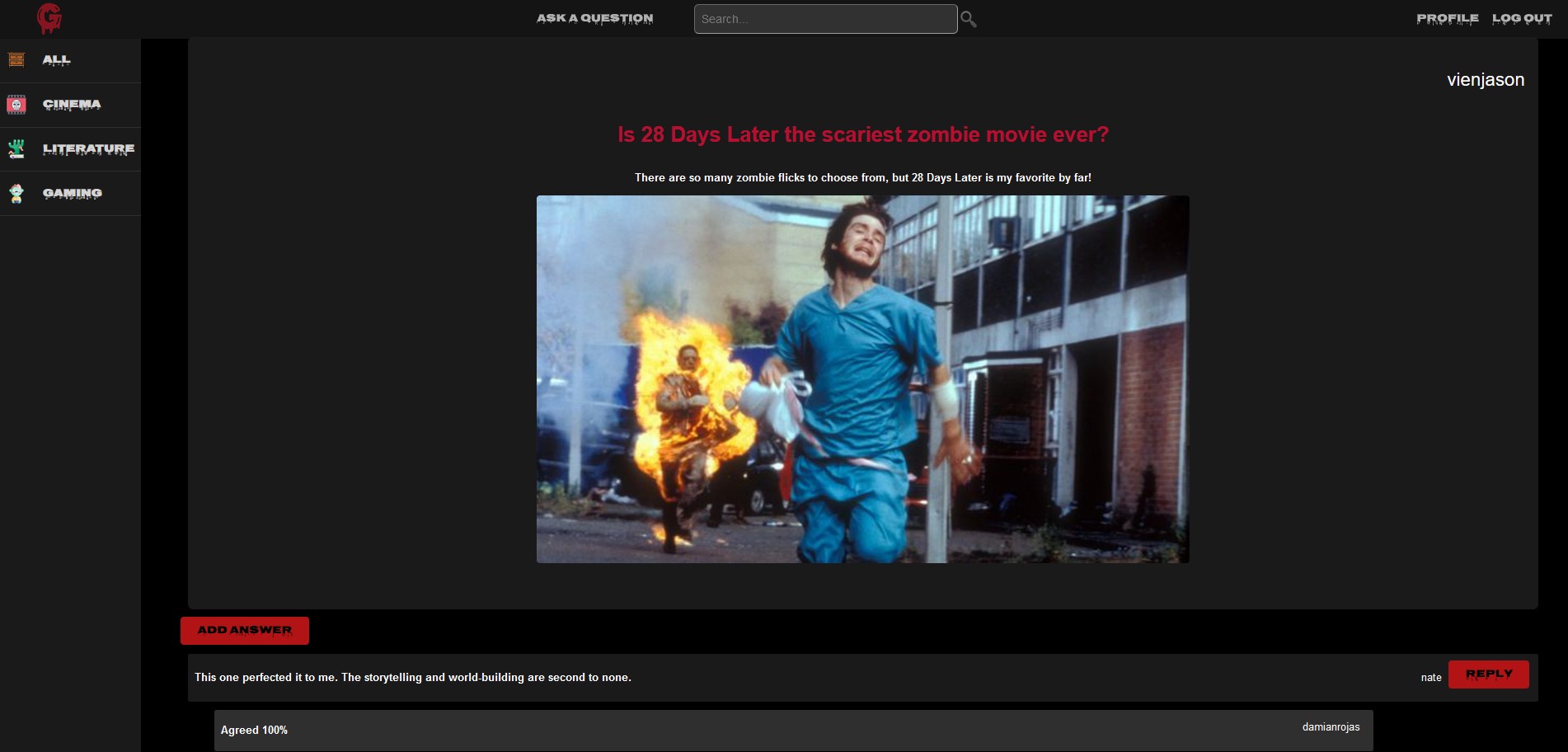Reply to nate's answer

[x=1488, y=674]
